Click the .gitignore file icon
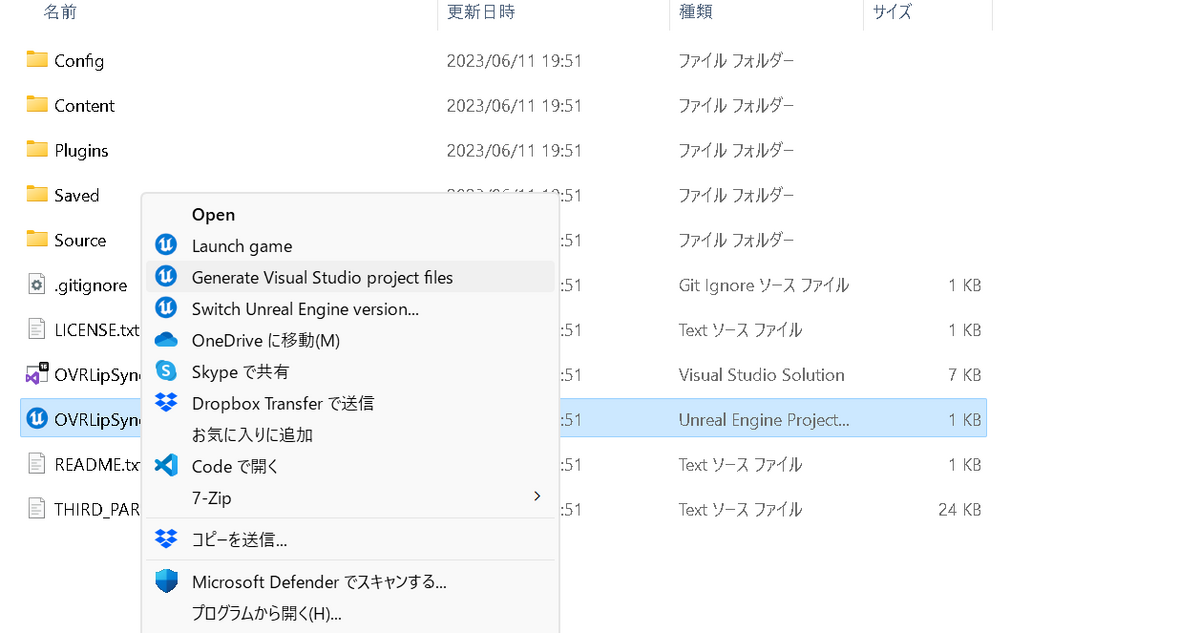 point(37,285)
